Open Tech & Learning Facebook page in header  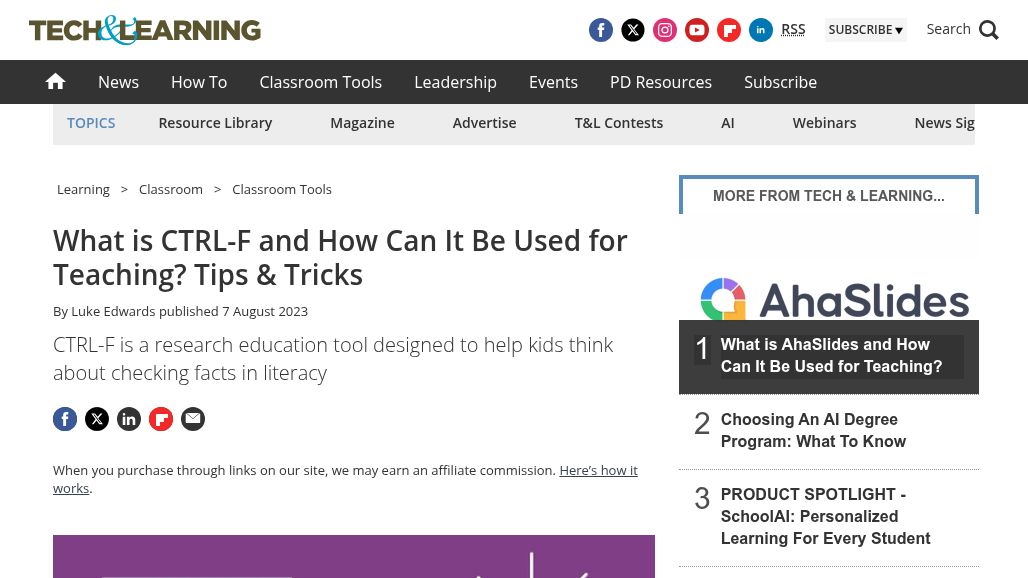601,30
